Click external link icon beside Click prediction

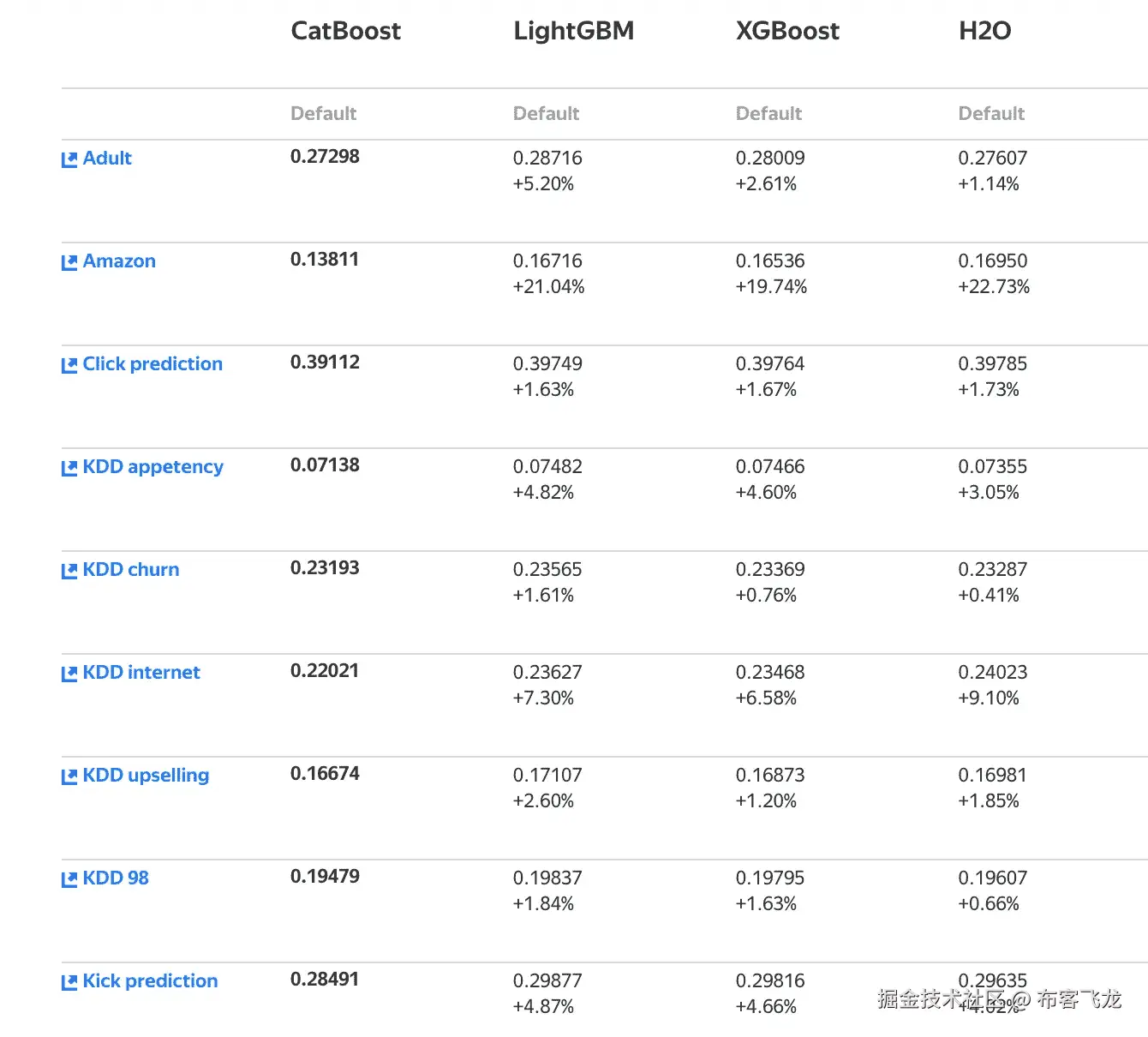pos(69,365)
